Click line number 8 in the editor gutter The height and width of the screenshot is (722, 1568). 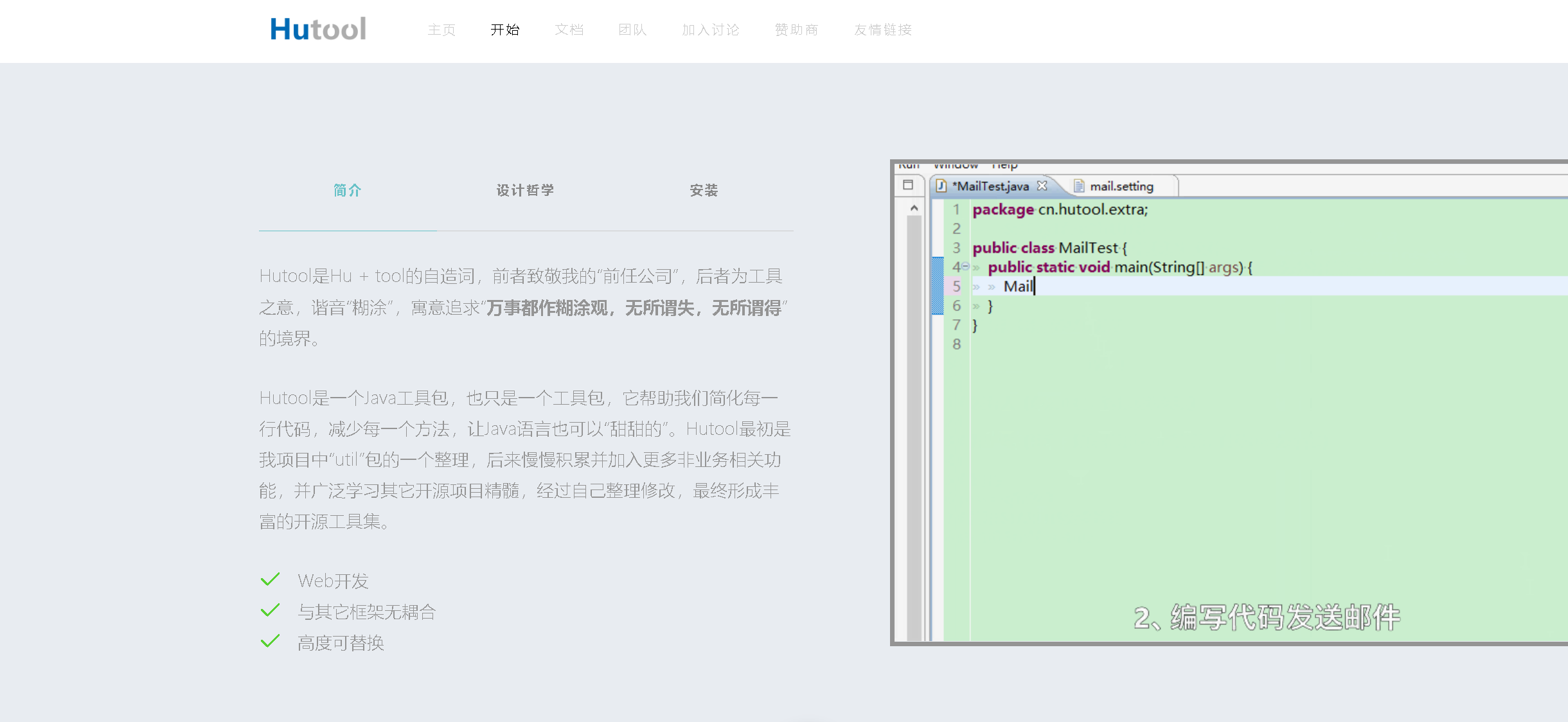click(x=957, y=344)
